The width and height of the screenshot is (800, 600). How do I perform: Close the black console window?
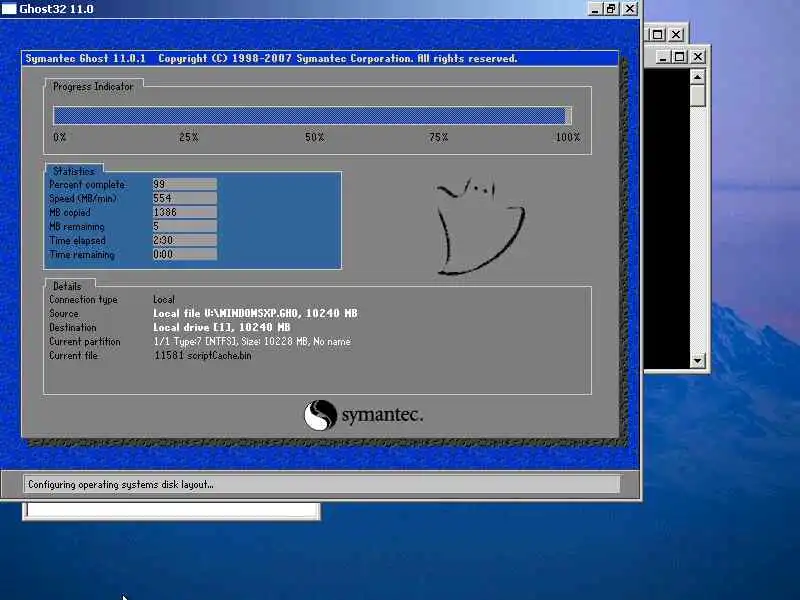tap(698, 57)
